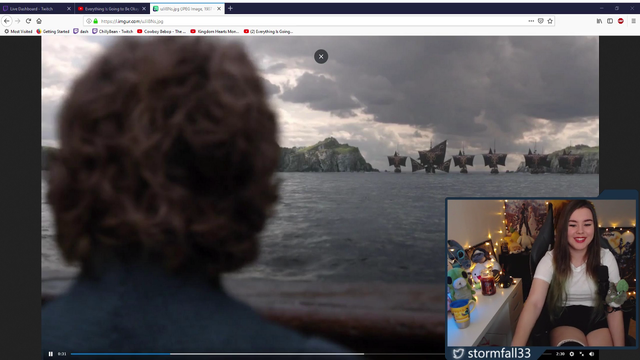640x360 pixels.
Task: Open the red adblock extension icon
Action: pyautogui.click(x=620, y=21)
